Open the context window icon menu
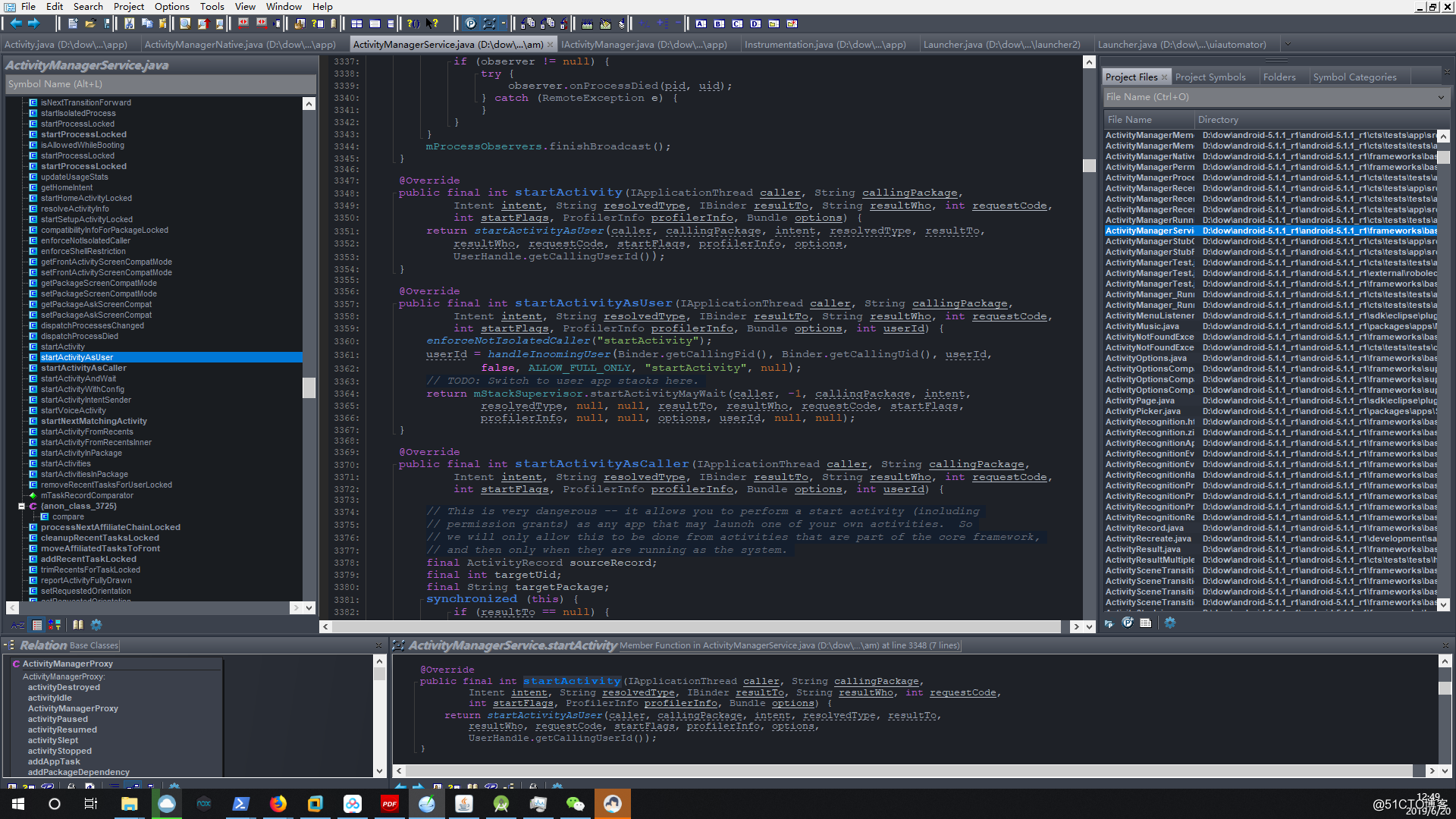Image resolution: width=1456 pixels, height=819 pixels. coord(398,645)
